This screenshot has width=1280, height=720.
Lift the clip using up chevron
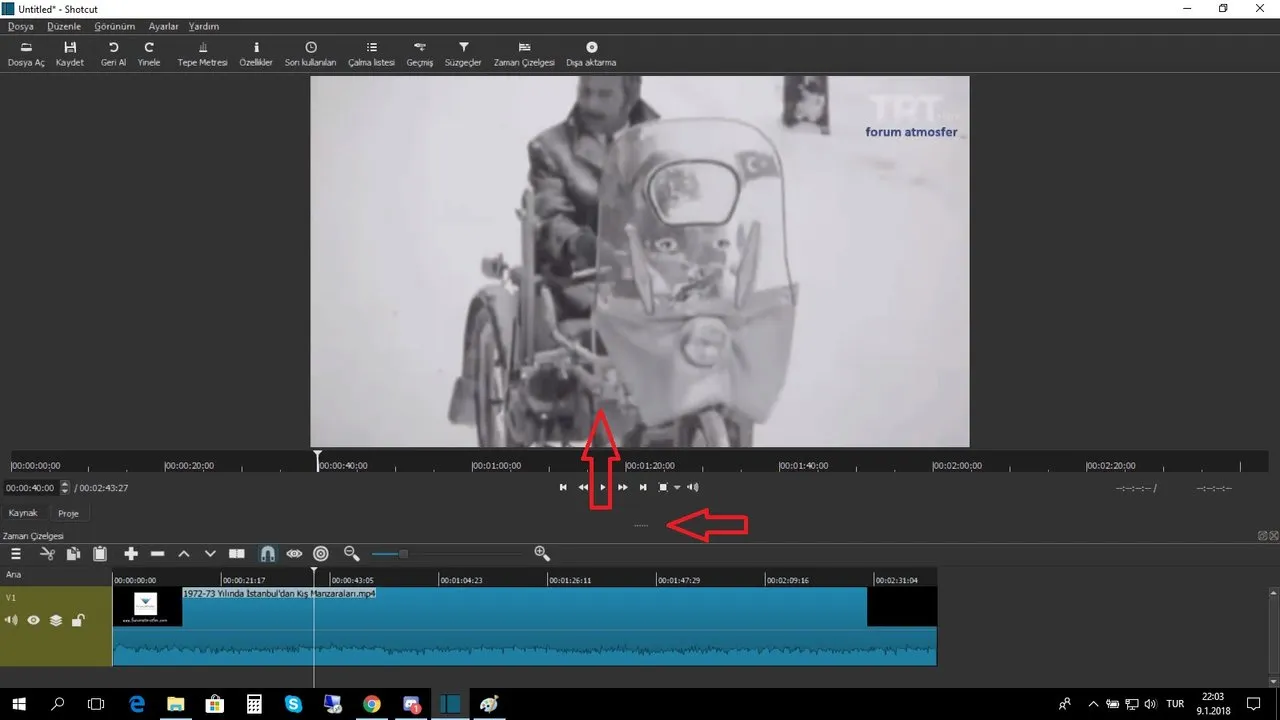click(x=184, y=554)
